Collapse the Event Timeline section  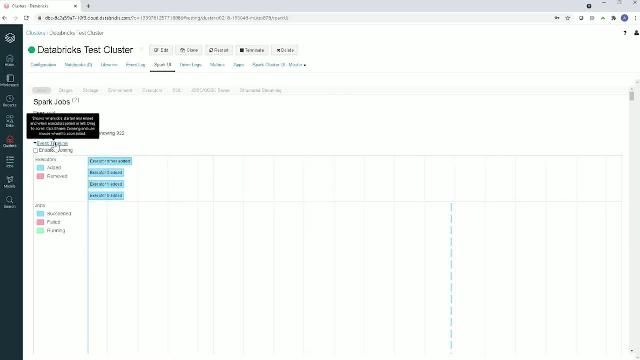coord(35,143)
